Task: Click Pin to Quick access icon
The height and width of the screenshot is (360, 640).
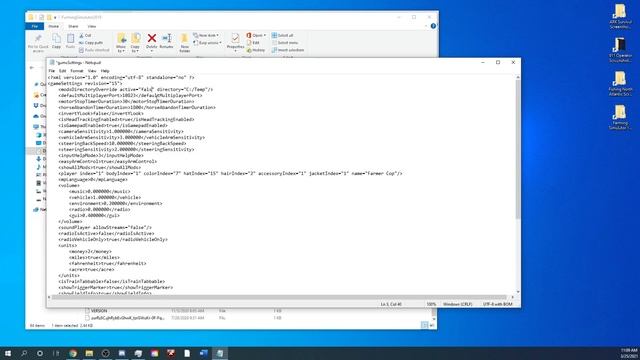Action: pyautogui.click(x=38, y=42)
